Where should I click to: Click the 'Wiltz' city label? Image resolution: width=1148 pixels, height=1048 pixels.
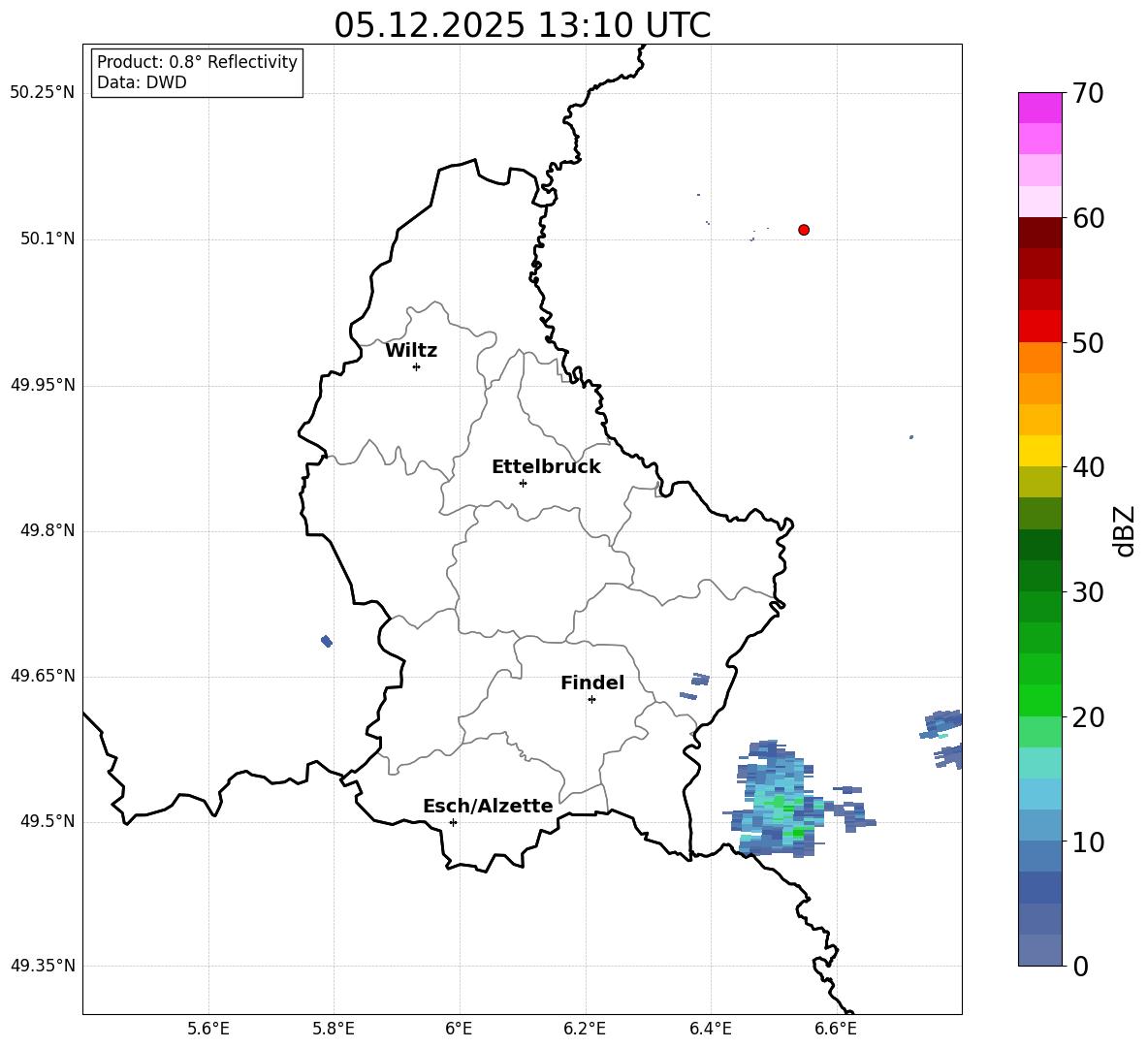(x=411, y=351)
